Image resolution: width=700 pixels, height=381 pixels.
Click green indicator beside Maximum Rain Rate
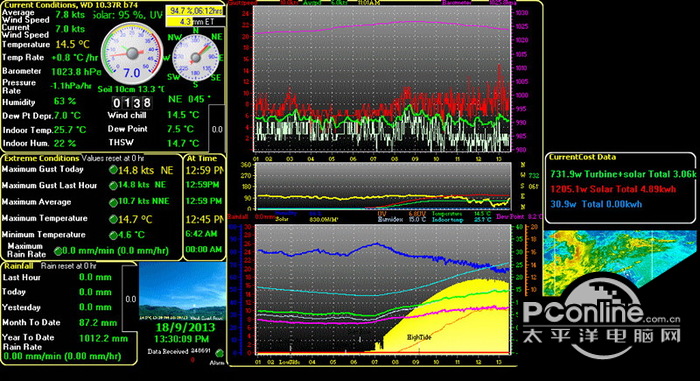click(58, 251)
